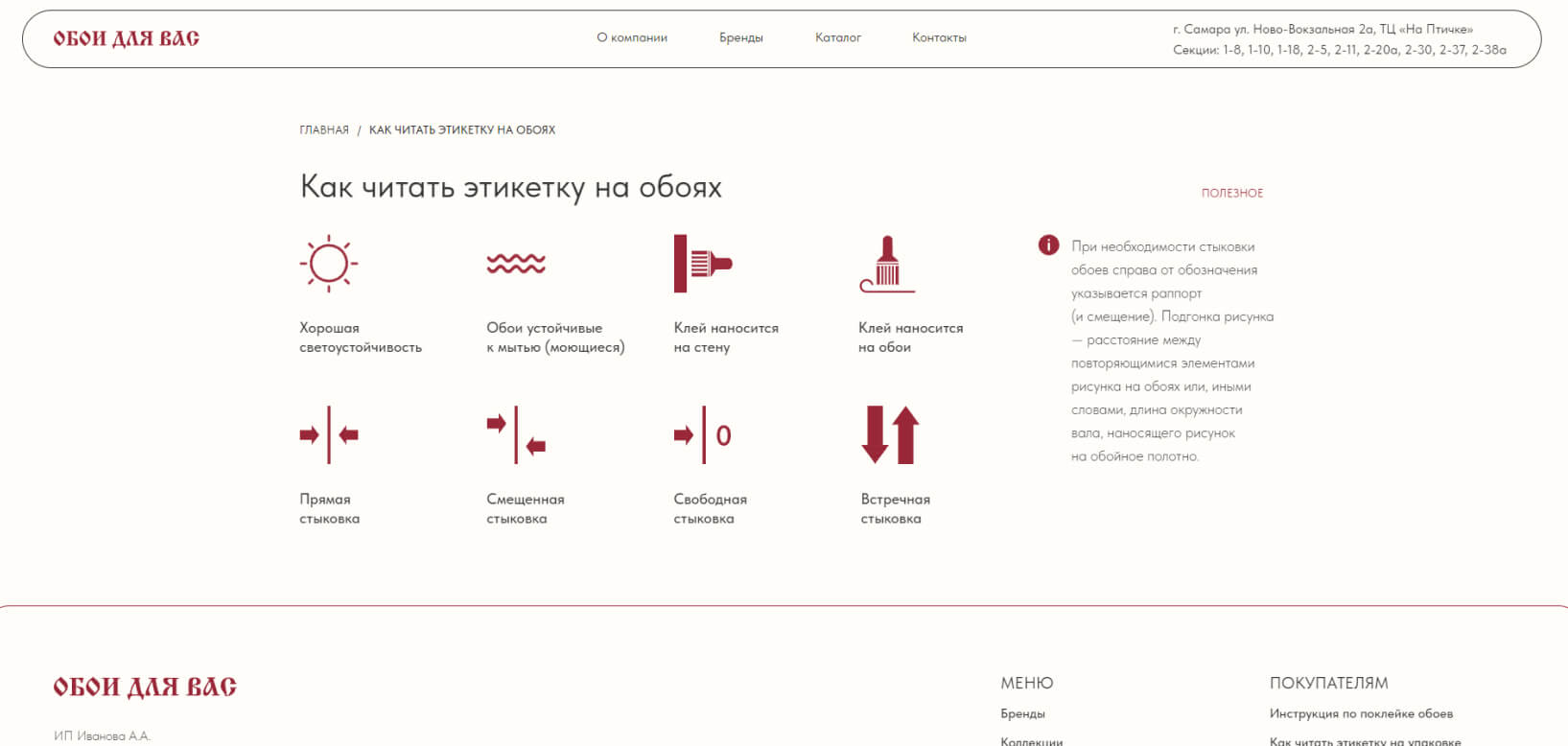The width and height of the screenshot is (1568, 746).
Task: Click the offset match arrows icon
Action: click(x=516, y=434)
